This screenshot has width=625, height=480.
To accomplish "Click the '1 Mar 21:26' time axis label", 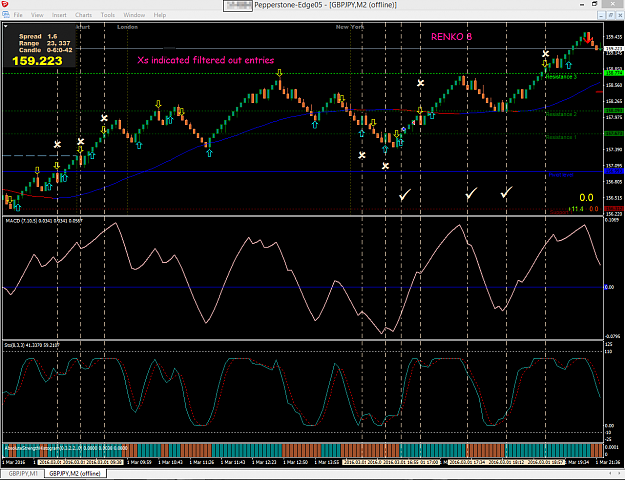I will coord(608,462).
